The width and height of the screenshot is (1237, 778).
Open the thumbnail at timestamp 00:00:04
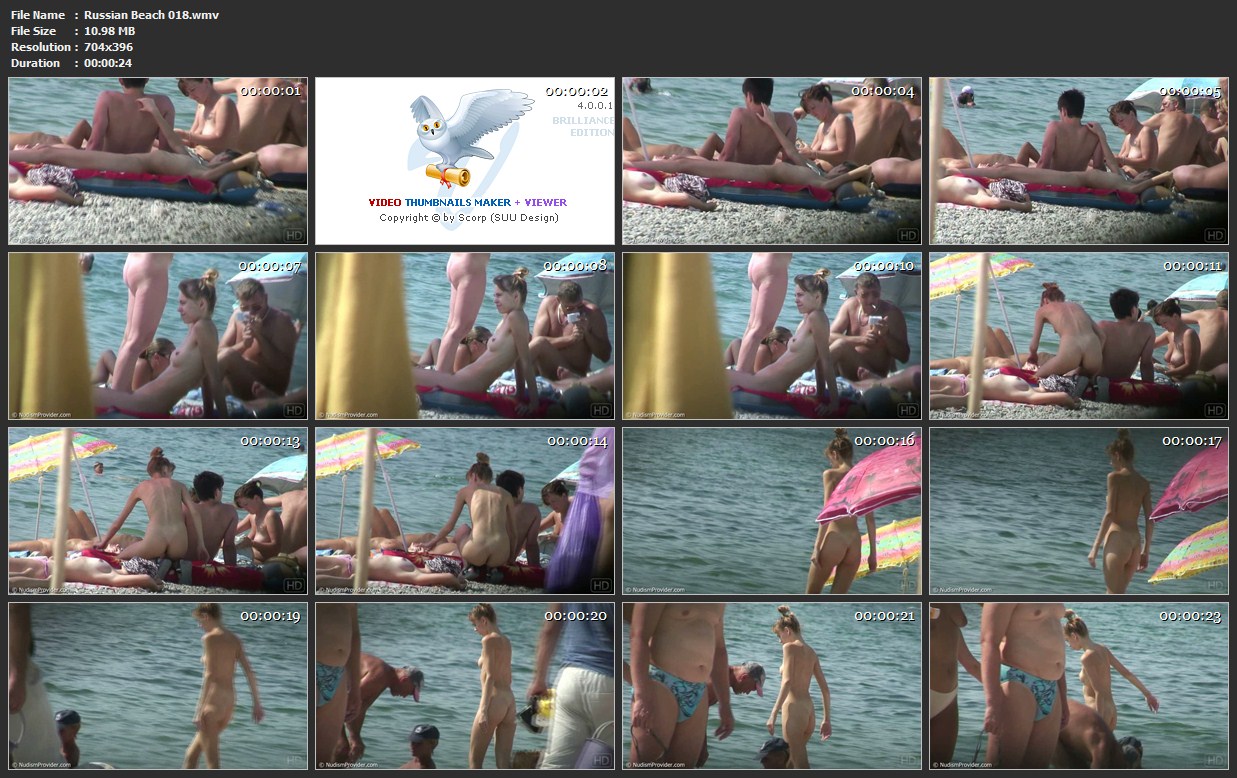[771, 161]
